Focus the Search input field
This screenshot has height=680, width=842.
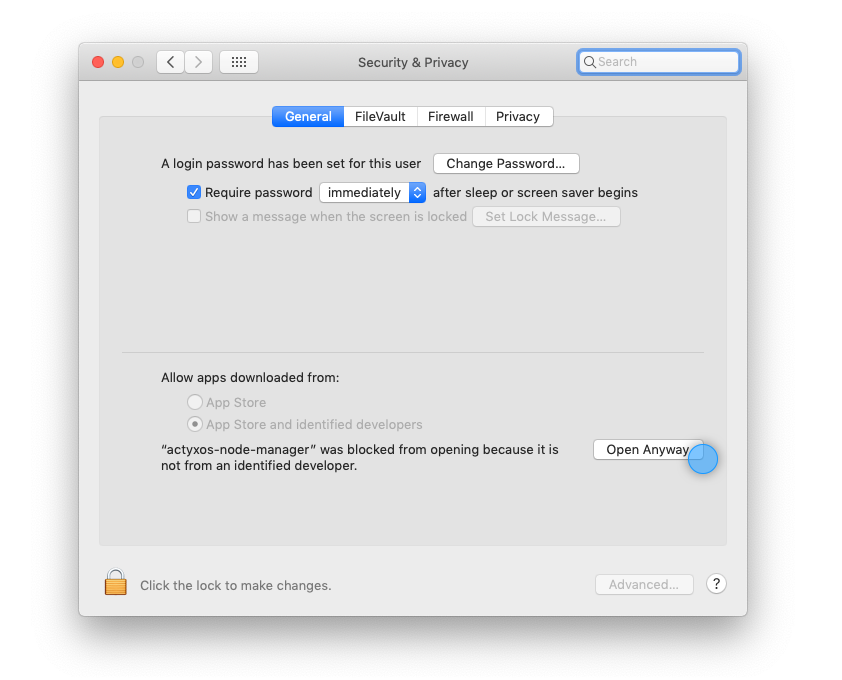(665, 62)
